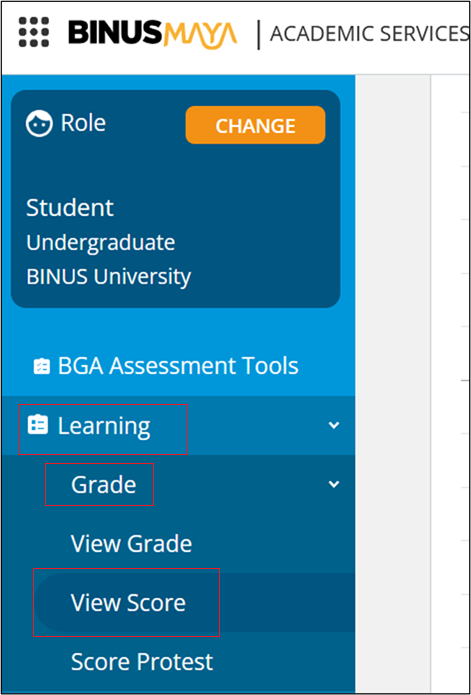Viewport: 471px width, 695px height.
Task: Open the Score Protest page
Action: click(142, 662)
